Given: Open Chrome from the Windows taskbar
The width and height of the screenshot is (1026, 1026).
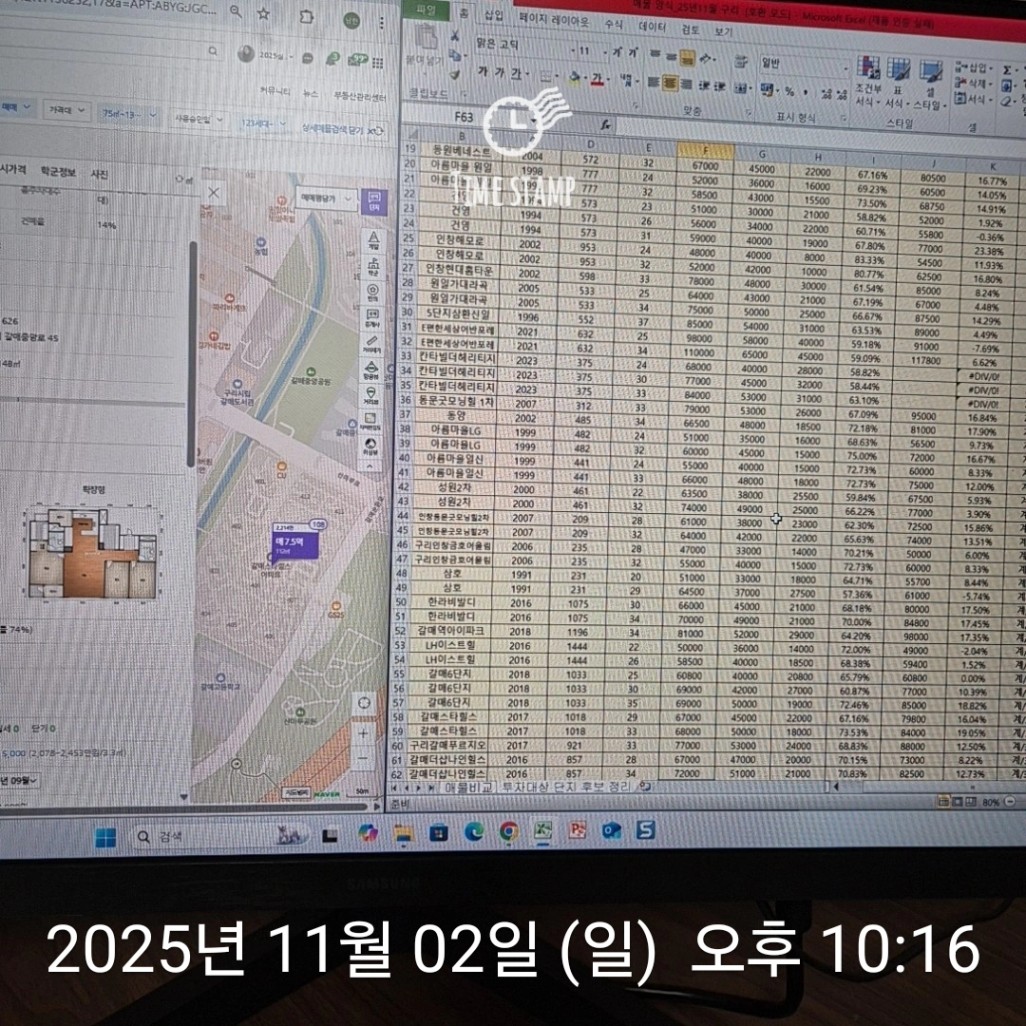Looking at the screenshot, I should (x=508, y=831).
